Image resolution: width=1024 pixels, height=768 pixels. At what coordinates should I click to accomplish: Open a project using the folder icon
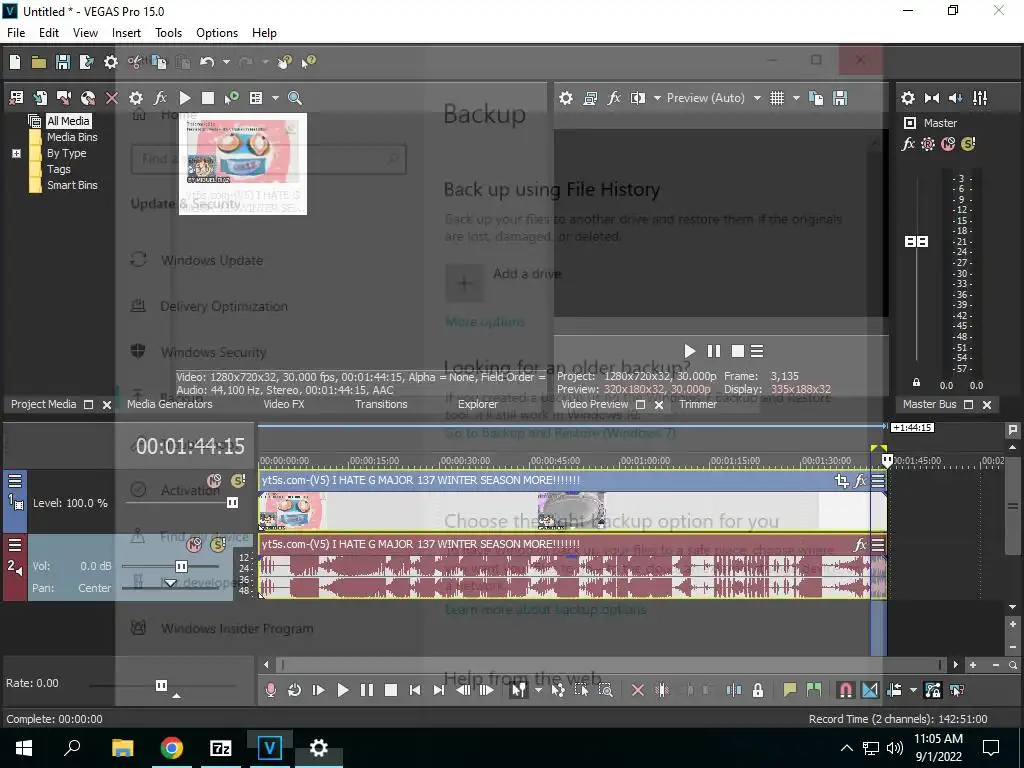coord(39,62)
